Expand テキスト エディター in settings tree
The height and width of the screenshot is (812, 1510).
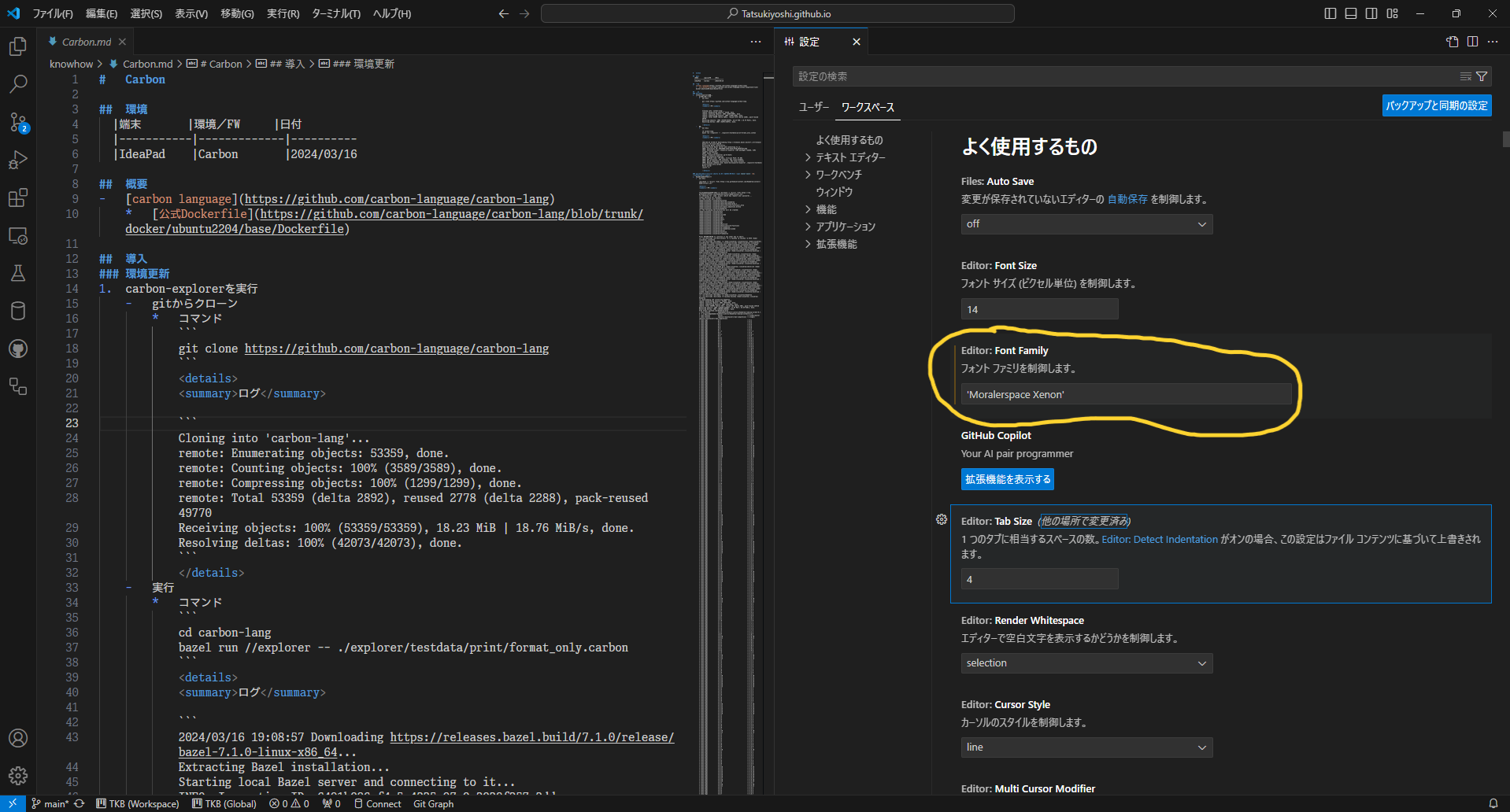point(850,157)
